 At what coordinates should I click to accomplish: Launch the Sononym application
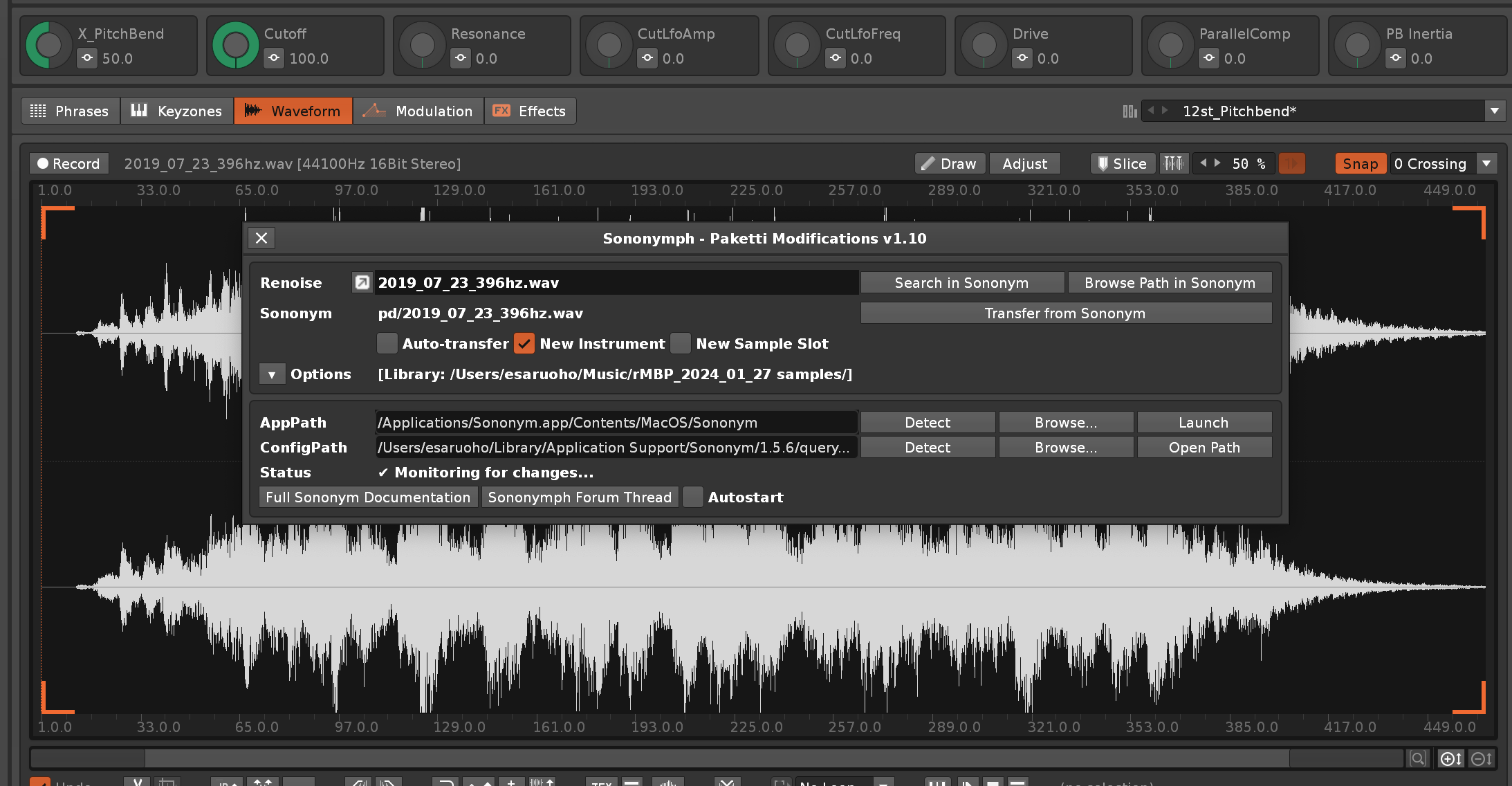[1204, 422]
